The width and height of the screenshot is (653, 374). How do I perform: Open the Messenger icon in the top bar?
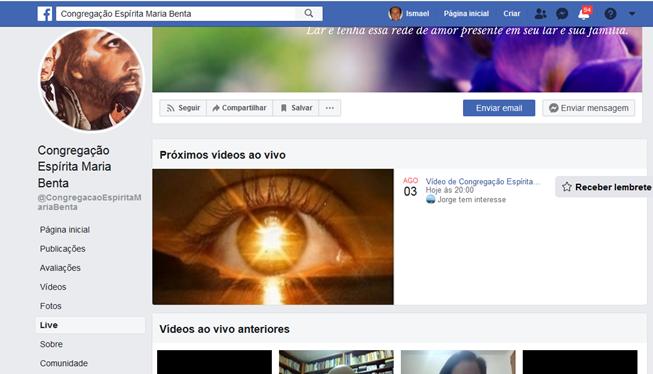tap(562, 14)
